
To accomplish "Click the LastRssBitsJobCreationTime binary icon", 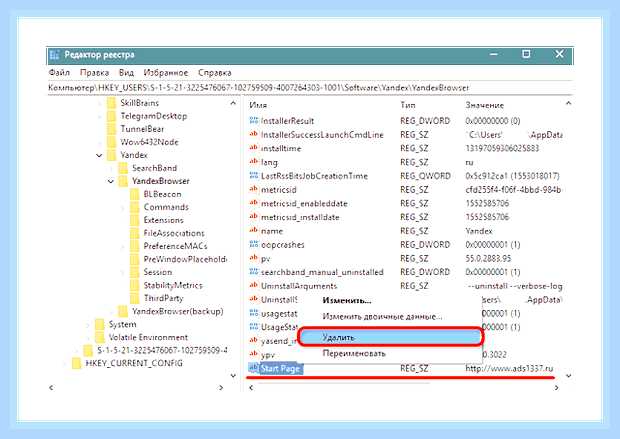I will coord(253,176).
